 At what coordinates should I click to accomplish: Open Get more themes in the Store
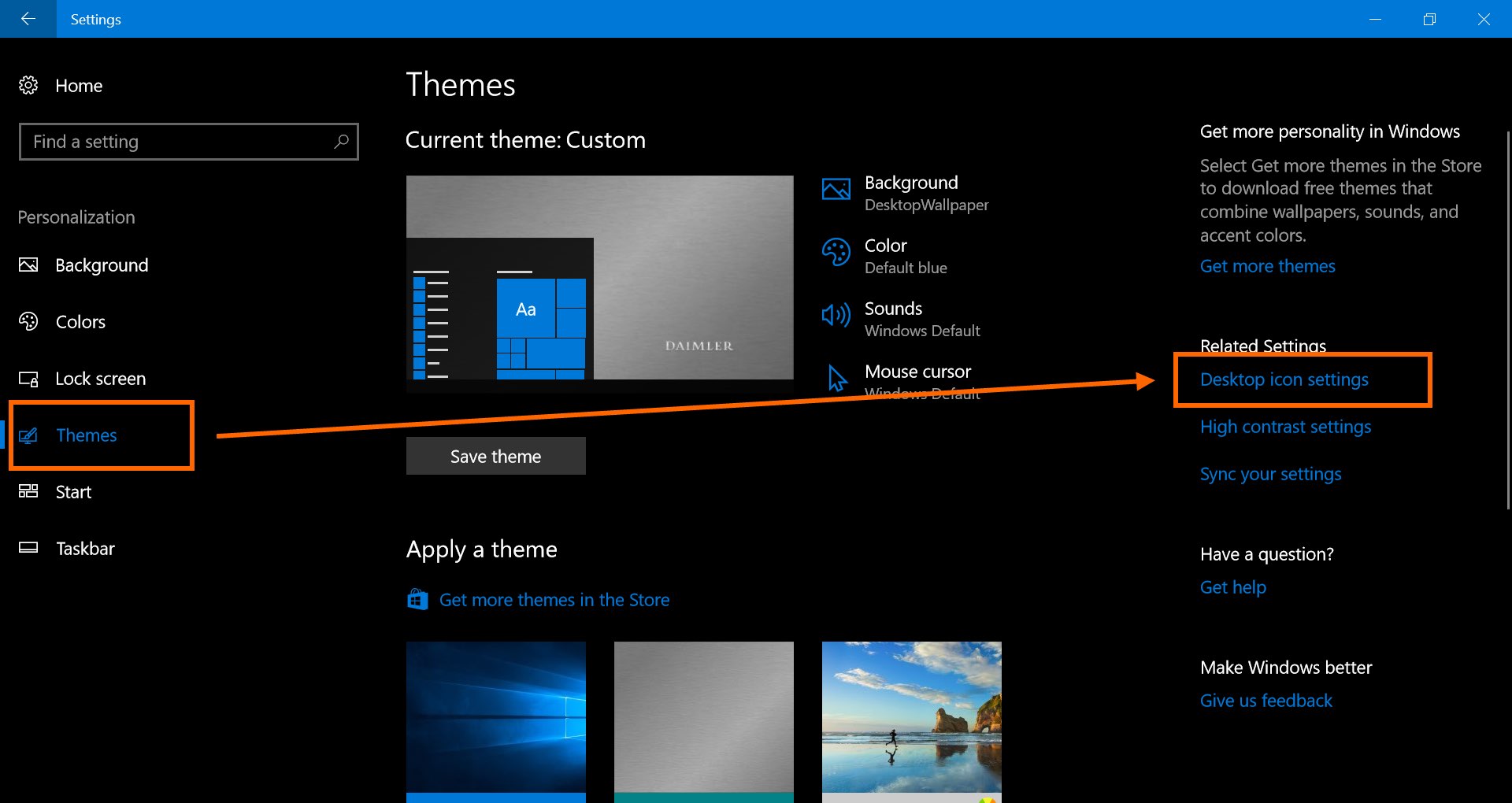click(554, 599)
